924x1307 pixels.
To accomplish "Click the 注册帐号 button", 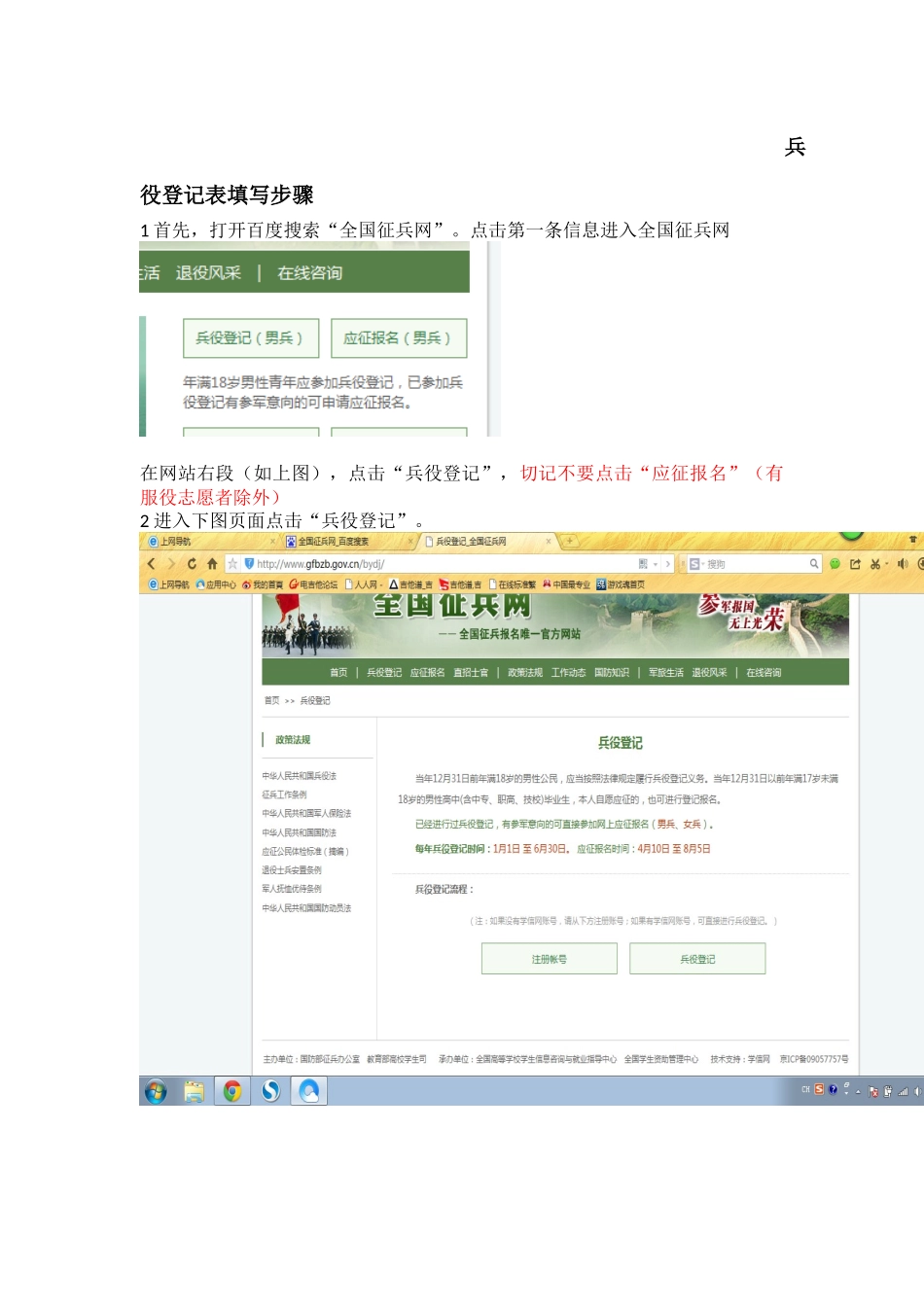I will coord(550,959).
